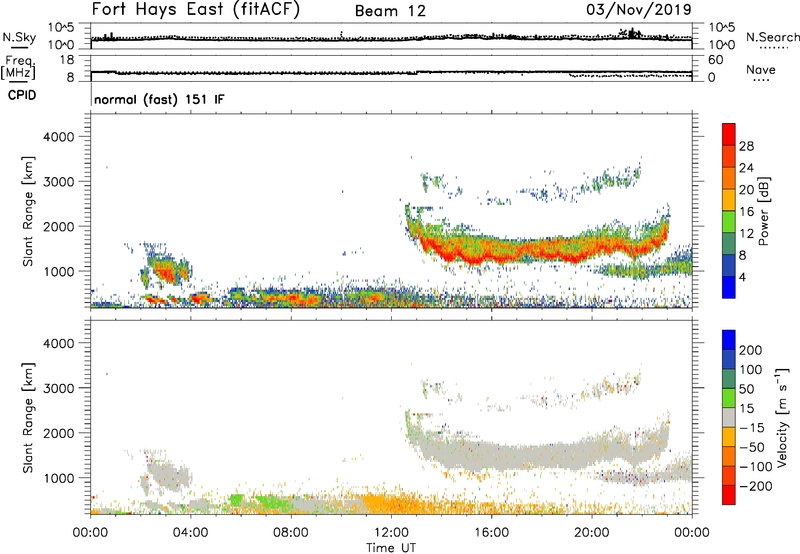
Task: Click the date '03/Nov/2019'
Action: coord(639,9)
